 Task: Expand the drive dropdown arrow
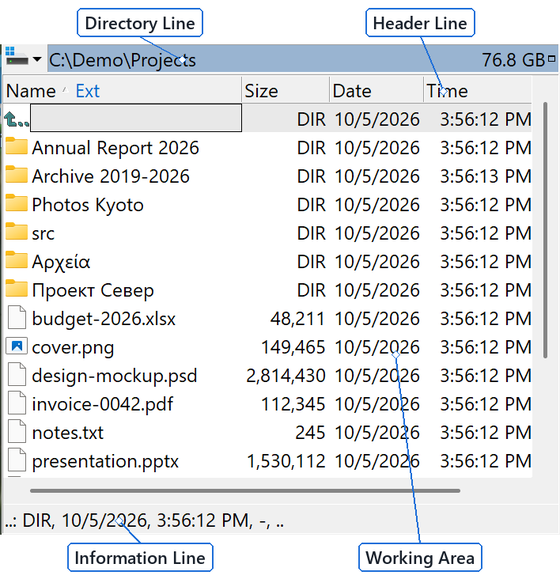tap(37, 59)
